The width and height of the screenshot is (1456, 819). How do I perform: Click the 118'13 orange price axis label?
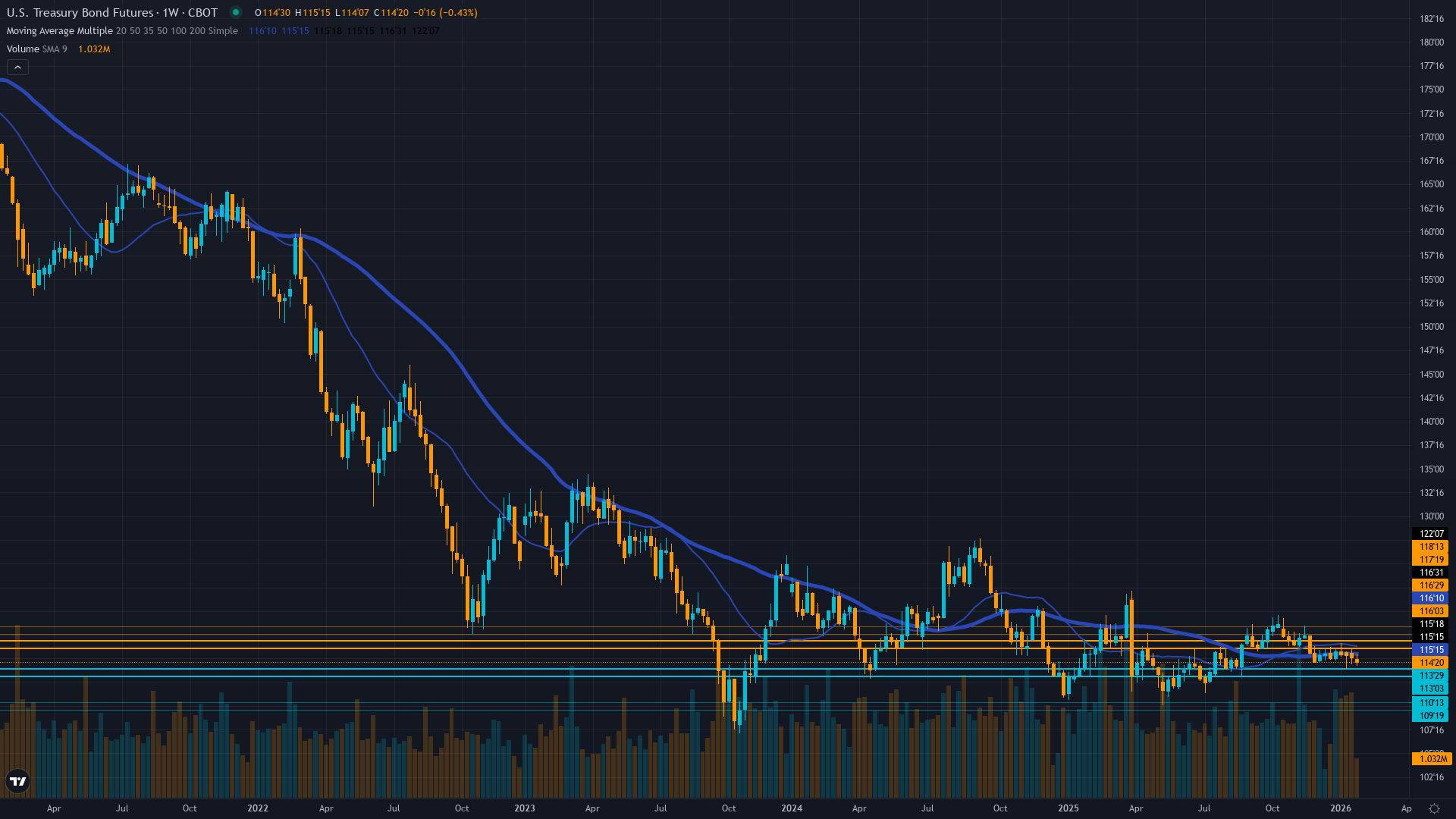point(1429,547)
